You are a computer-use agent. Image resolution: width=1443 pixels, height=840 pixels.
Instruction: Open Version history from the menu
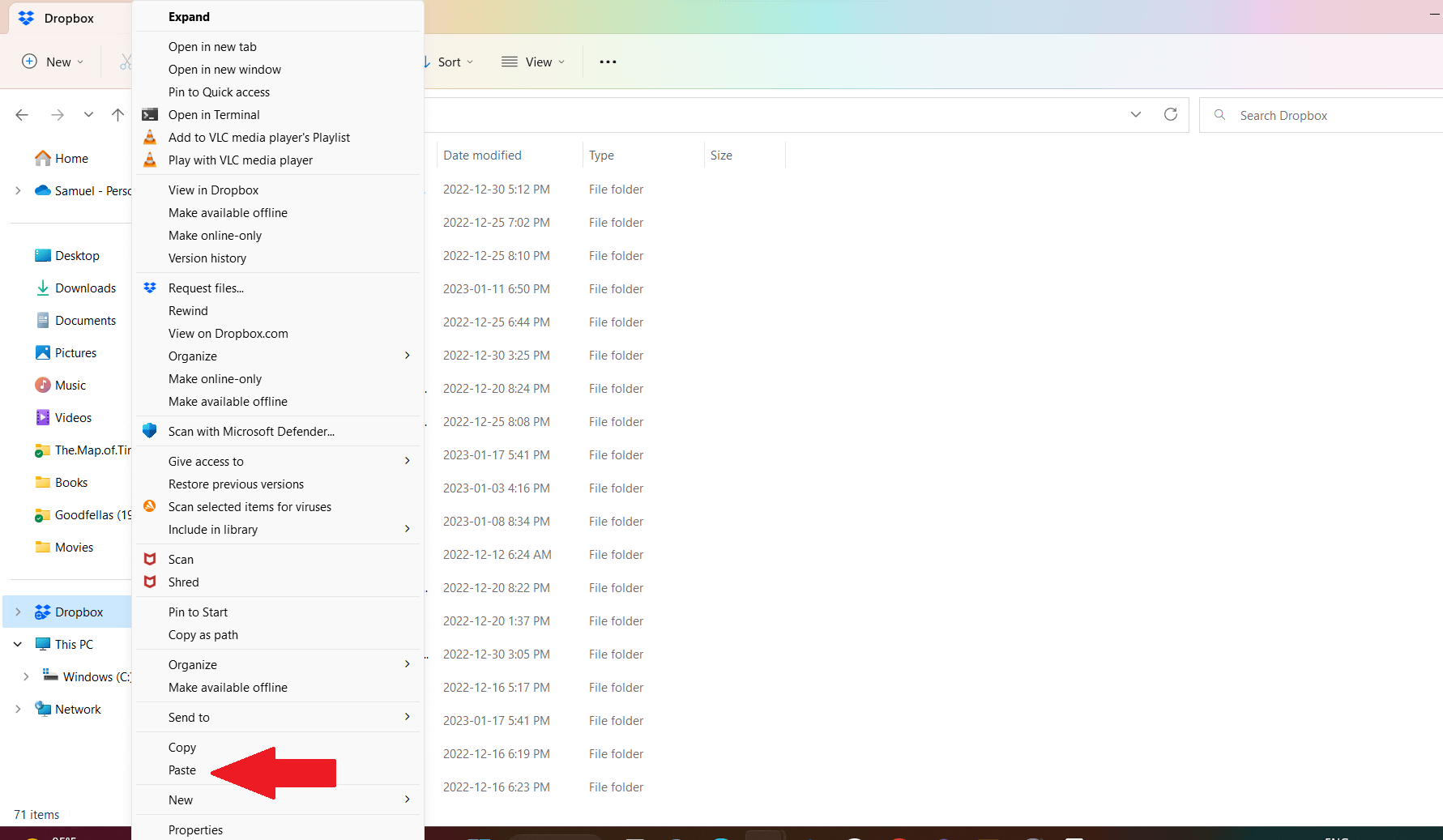coord(207,258)
